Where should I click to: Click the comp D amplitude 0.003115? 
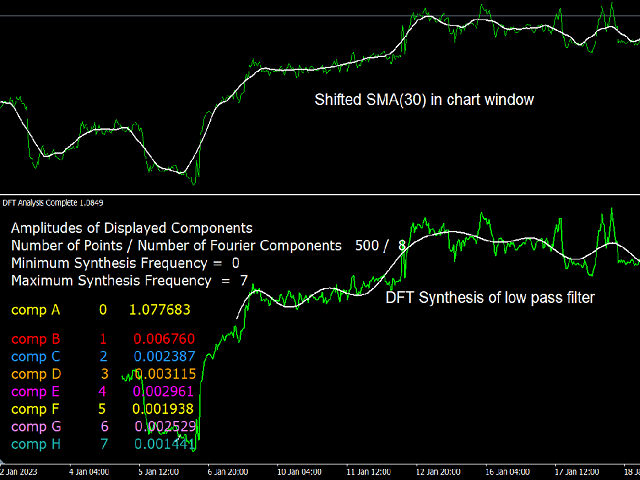[165, 374]
